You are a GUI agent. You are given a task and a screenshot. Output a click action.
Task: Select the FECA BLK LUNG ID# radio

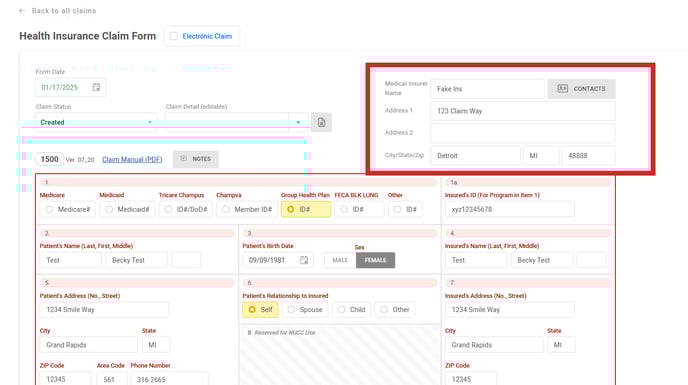(344, 209)
